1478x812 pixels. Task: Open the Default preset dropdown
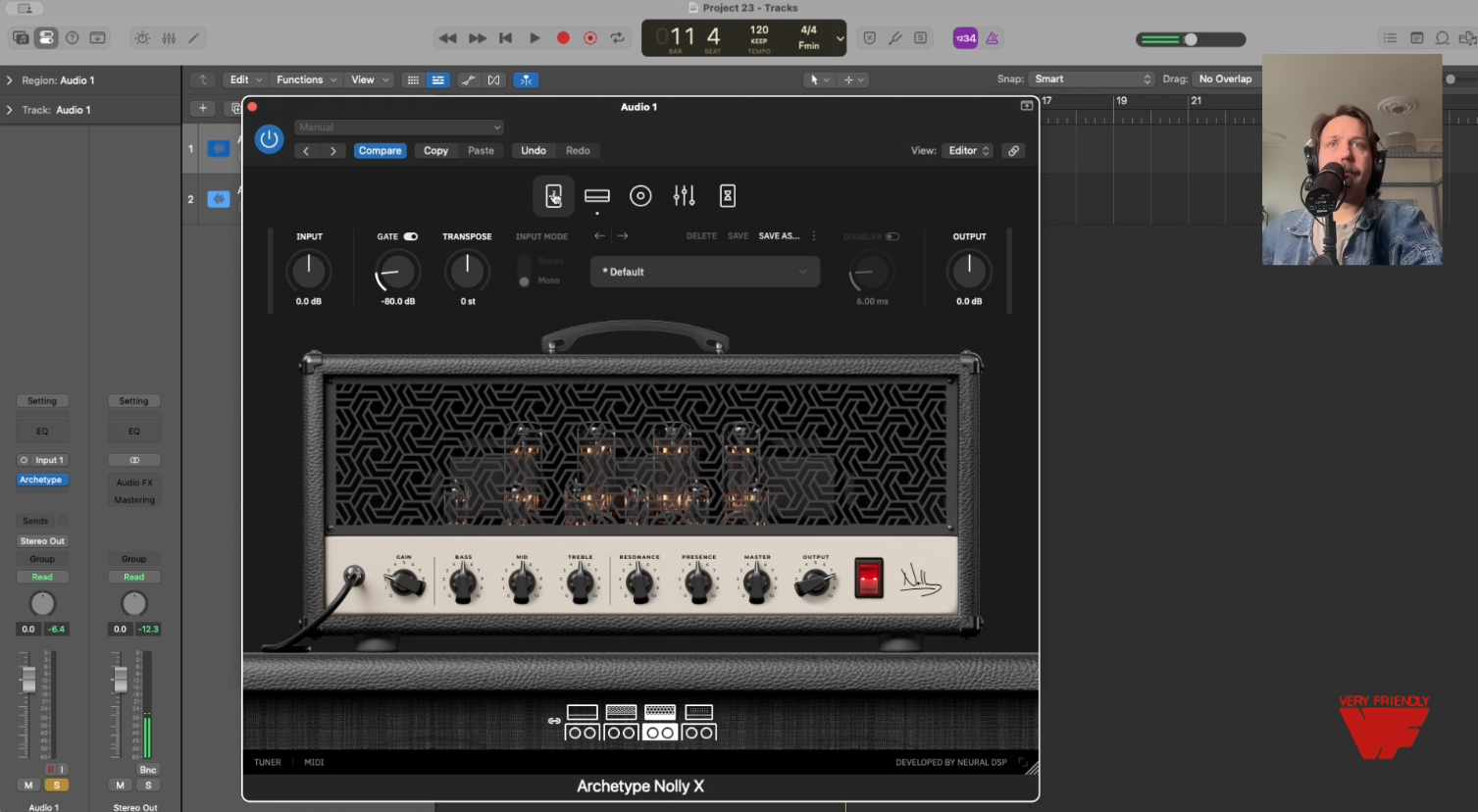click(705, 272)
